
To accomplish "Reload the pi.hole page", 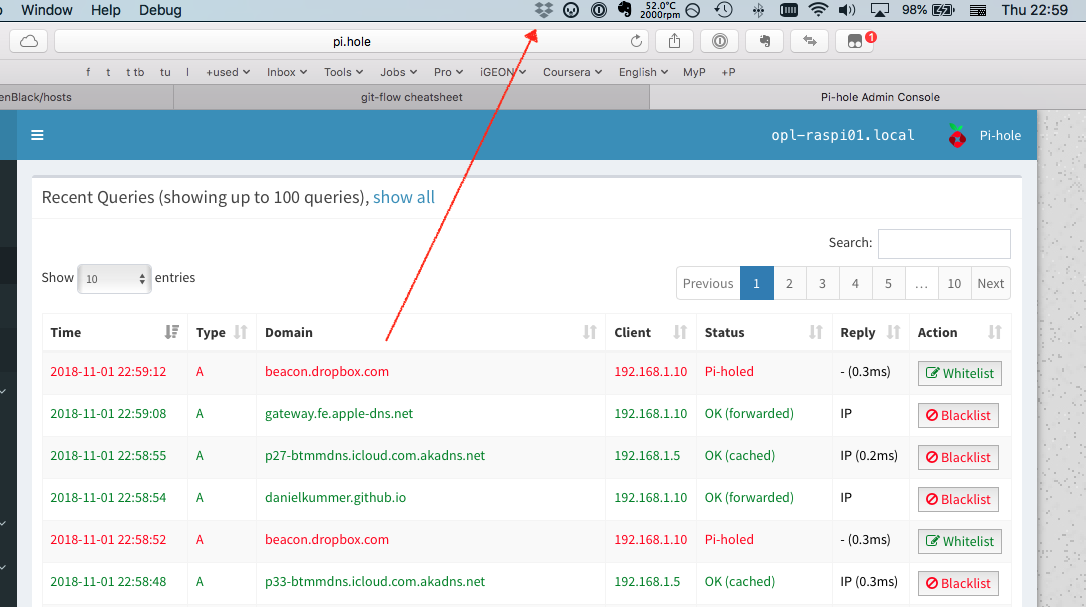I will [x=636, y=42].
